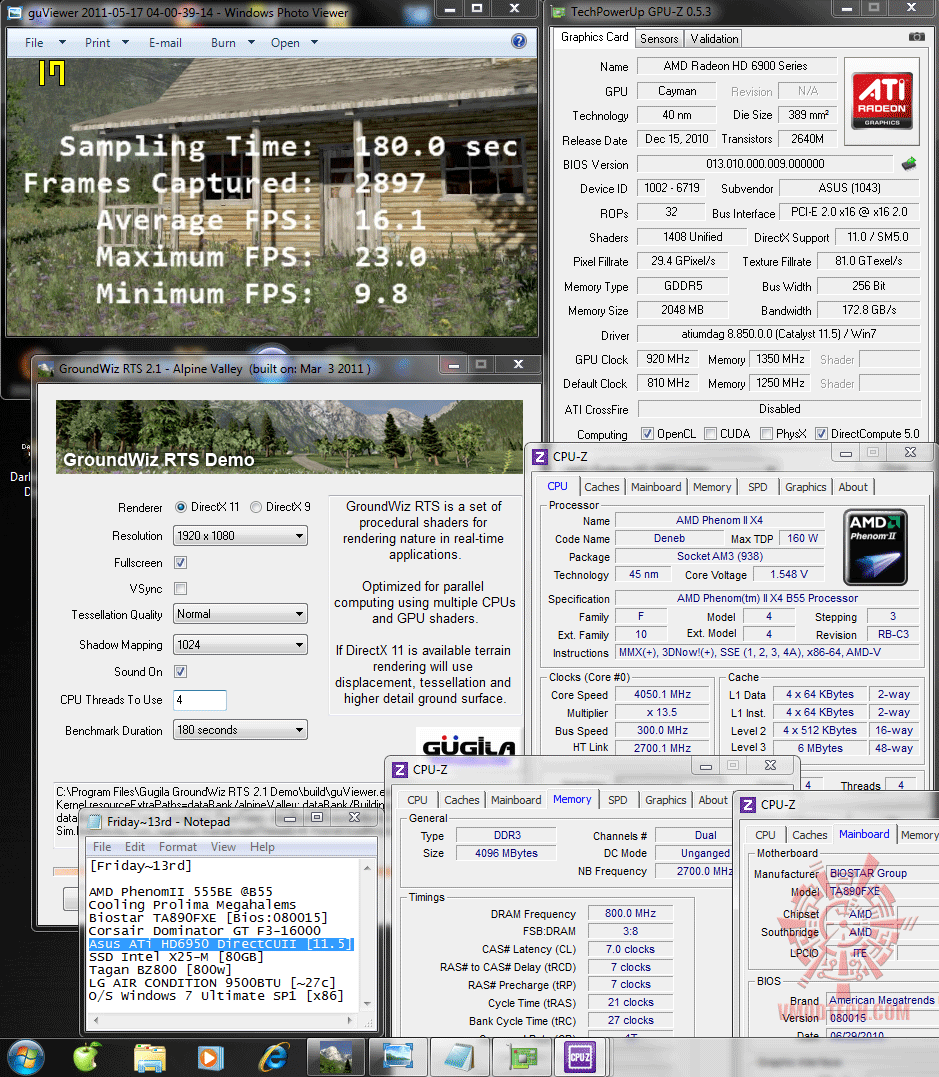Open Windows Explorer folder icon on taskbar
939x1077 pixels.
click(x=150, y=1058)
